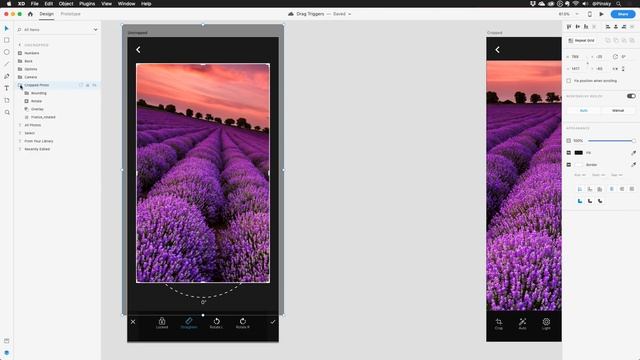Click the X cancel icon in crop toolbar
The width and height of the screenshot is (640, 360).
pos(133,322)
